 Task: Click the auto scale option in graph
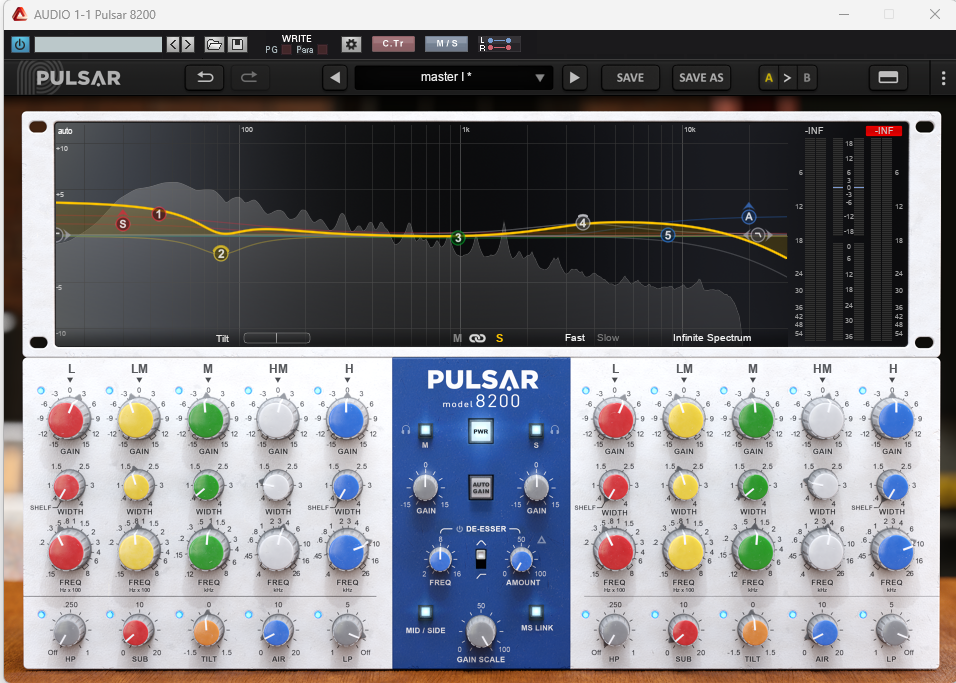coord(65,131)
